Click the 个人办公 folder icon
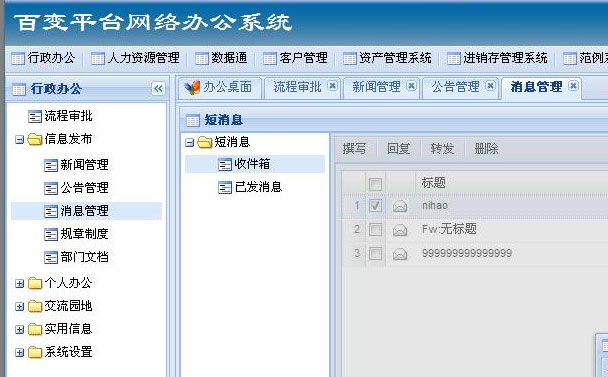 [35, 283]
